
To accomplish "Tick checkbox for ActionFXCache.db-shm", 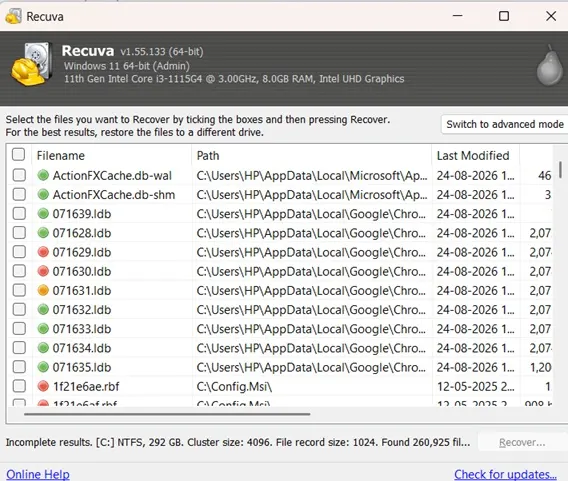I will tap(19, 195).
